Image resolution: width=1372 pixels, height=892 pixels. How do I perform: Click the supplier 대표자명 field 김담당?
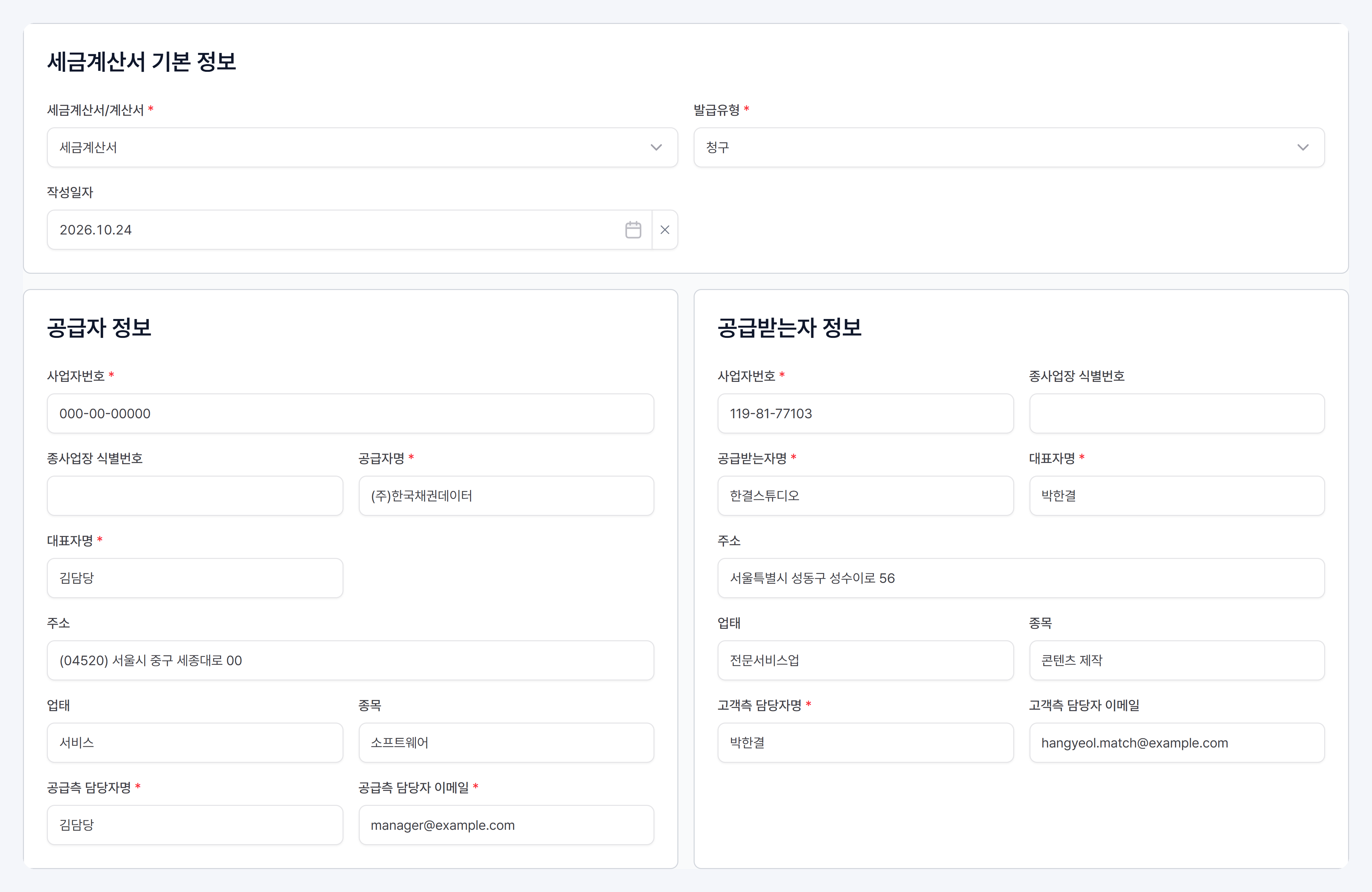tap(195, 578)
